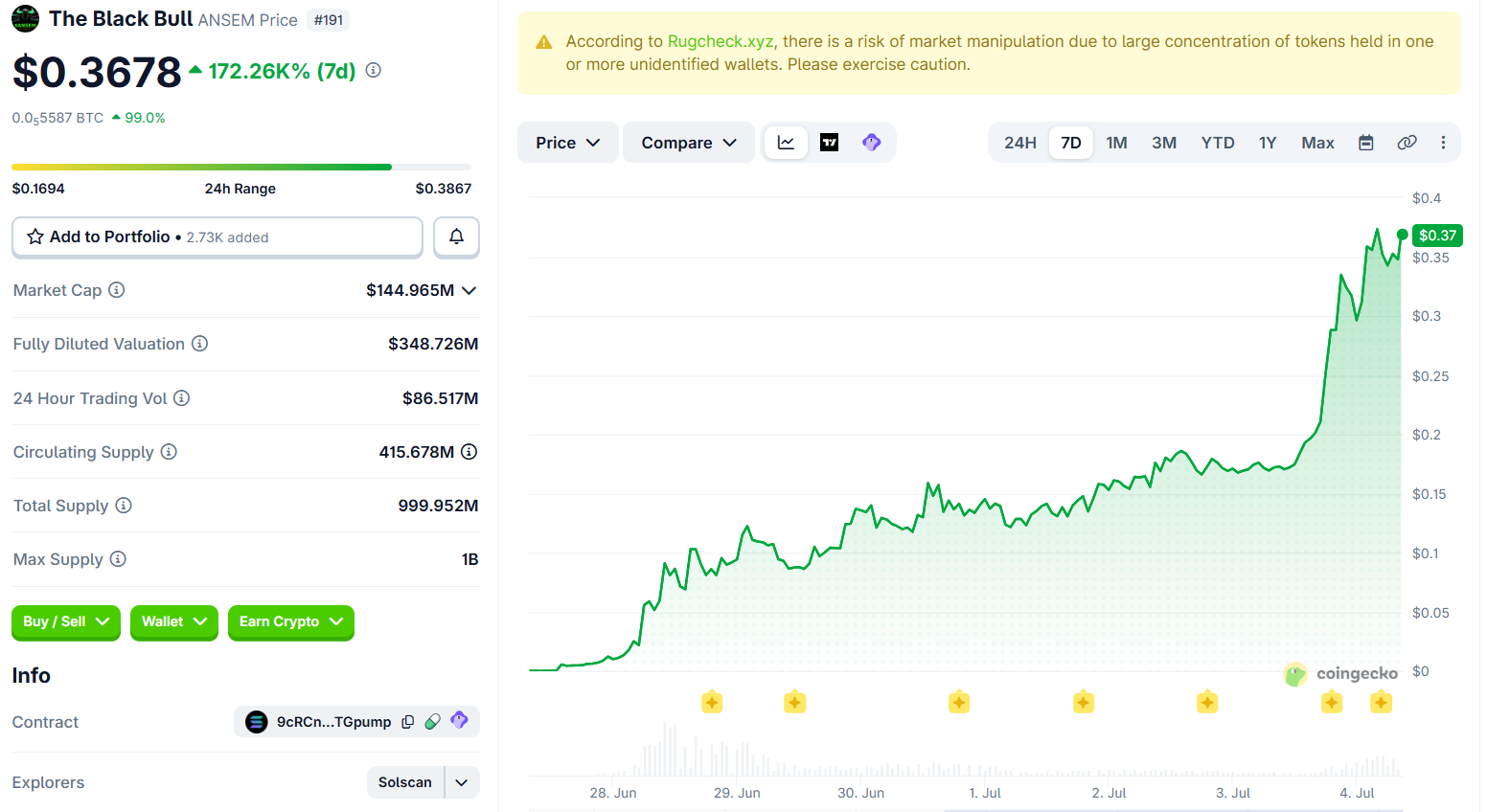Click the Solana chain icon in contract

[256, 722]
